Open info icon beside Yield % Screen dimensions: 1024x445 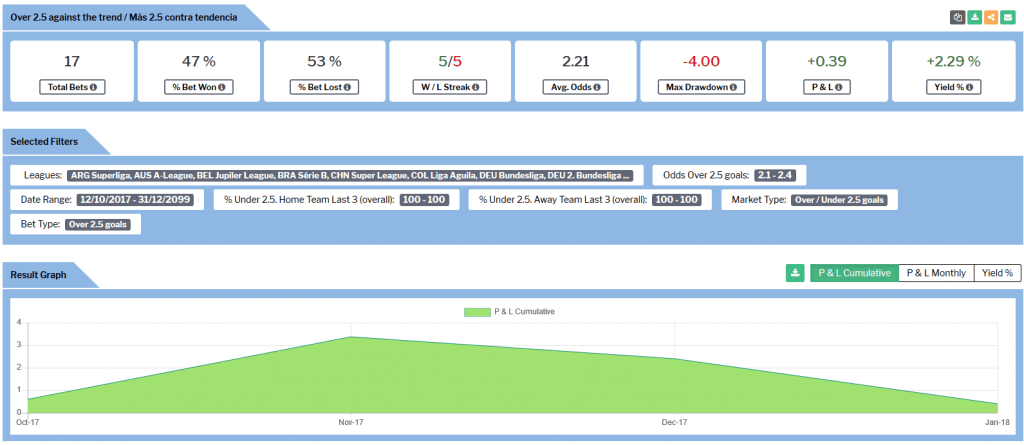coord(970,87)
